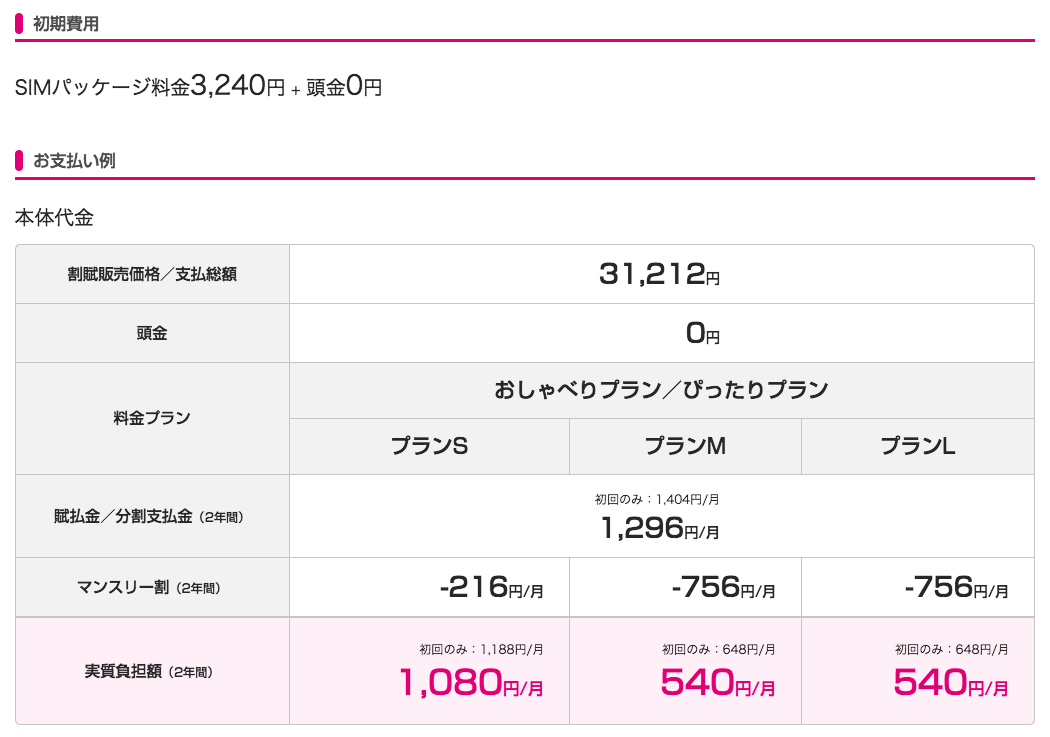This screenshot has height=737, width=1050.
Task: Select the プランS column header
Action: tap(429, 446)
